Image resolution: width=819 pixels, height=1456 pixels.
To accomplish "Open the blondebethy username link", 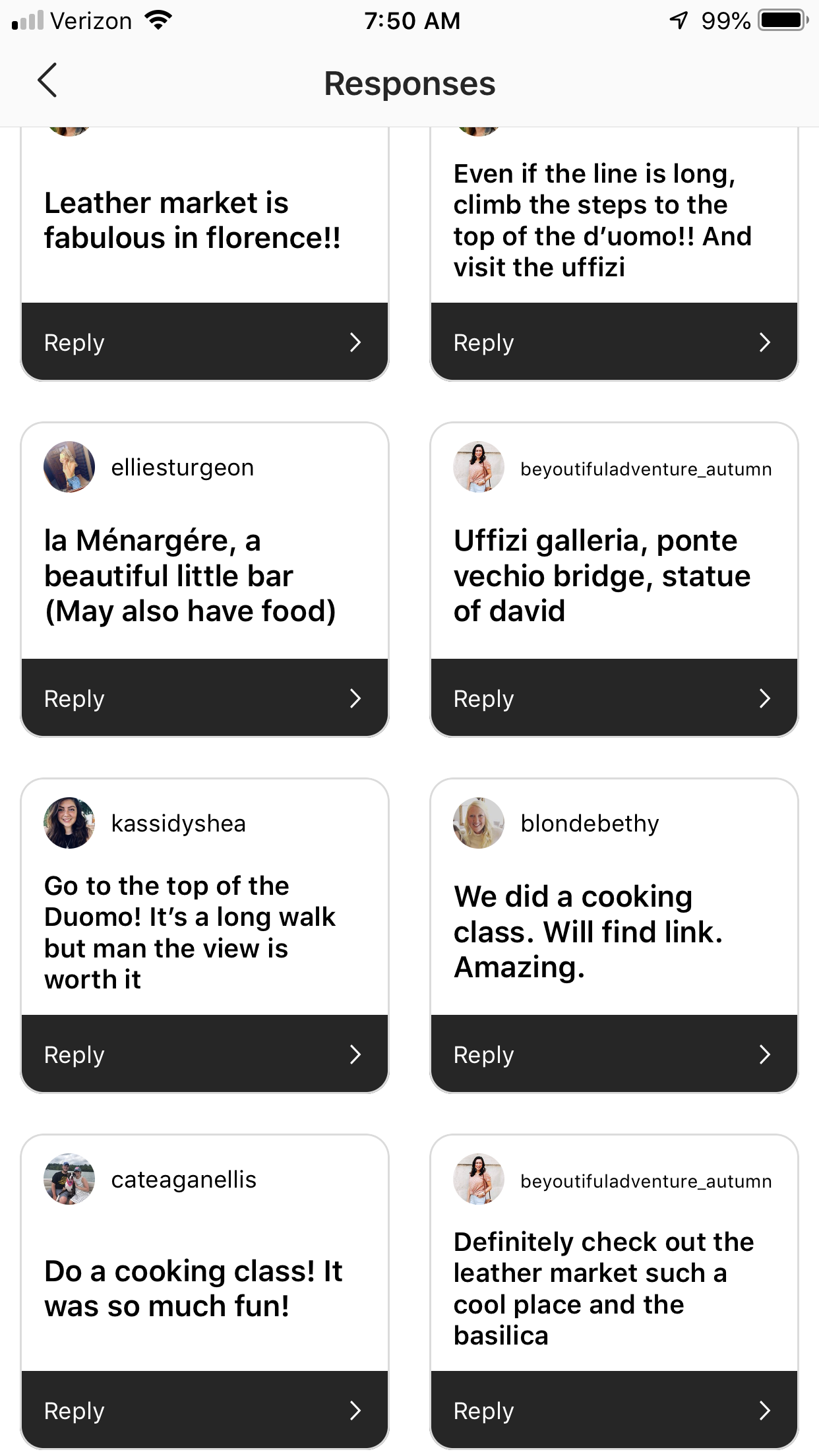I will click(x=590, y=824).
